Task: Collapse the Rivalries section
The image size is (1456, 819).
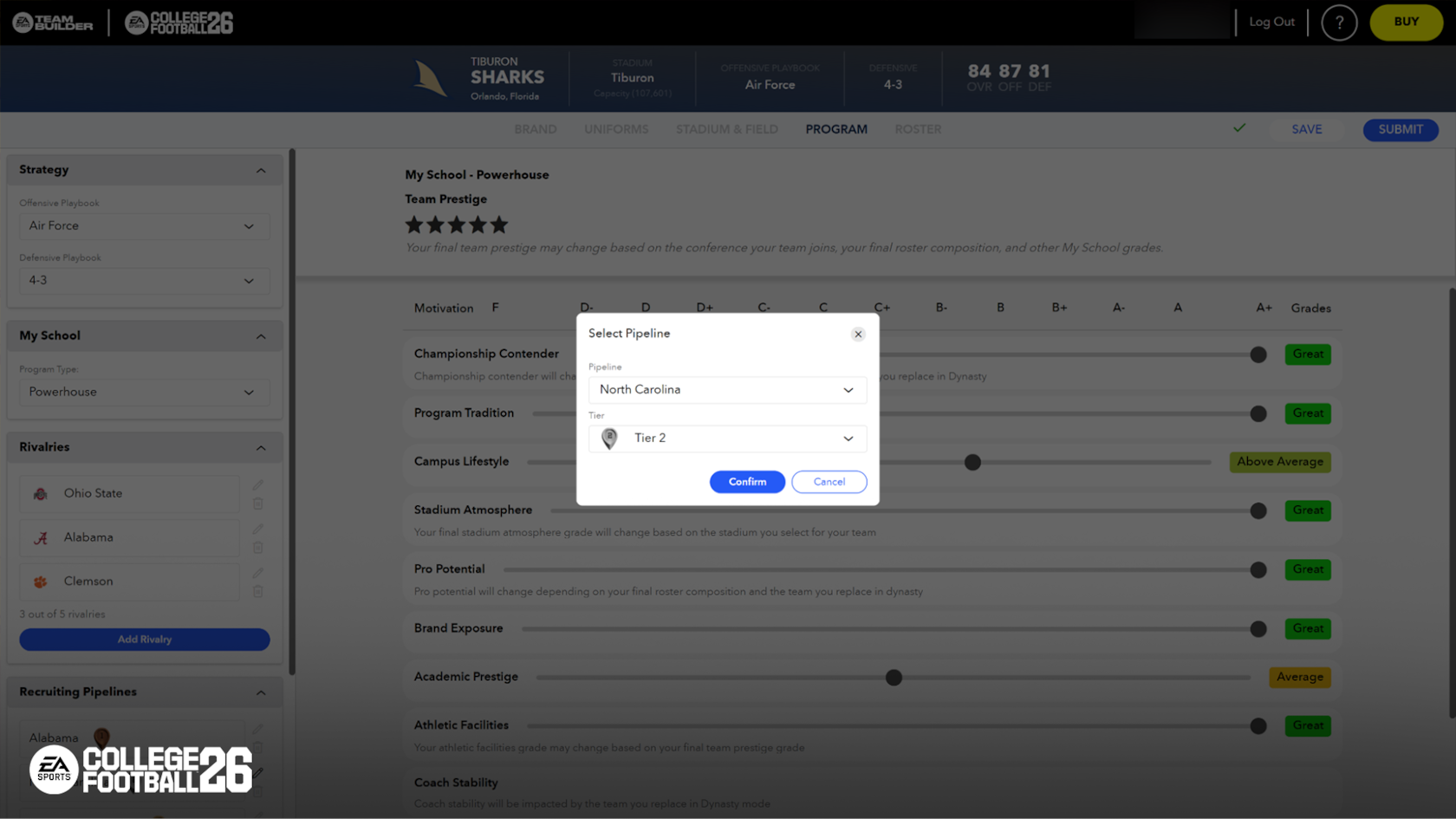Action: pos(261,447)
